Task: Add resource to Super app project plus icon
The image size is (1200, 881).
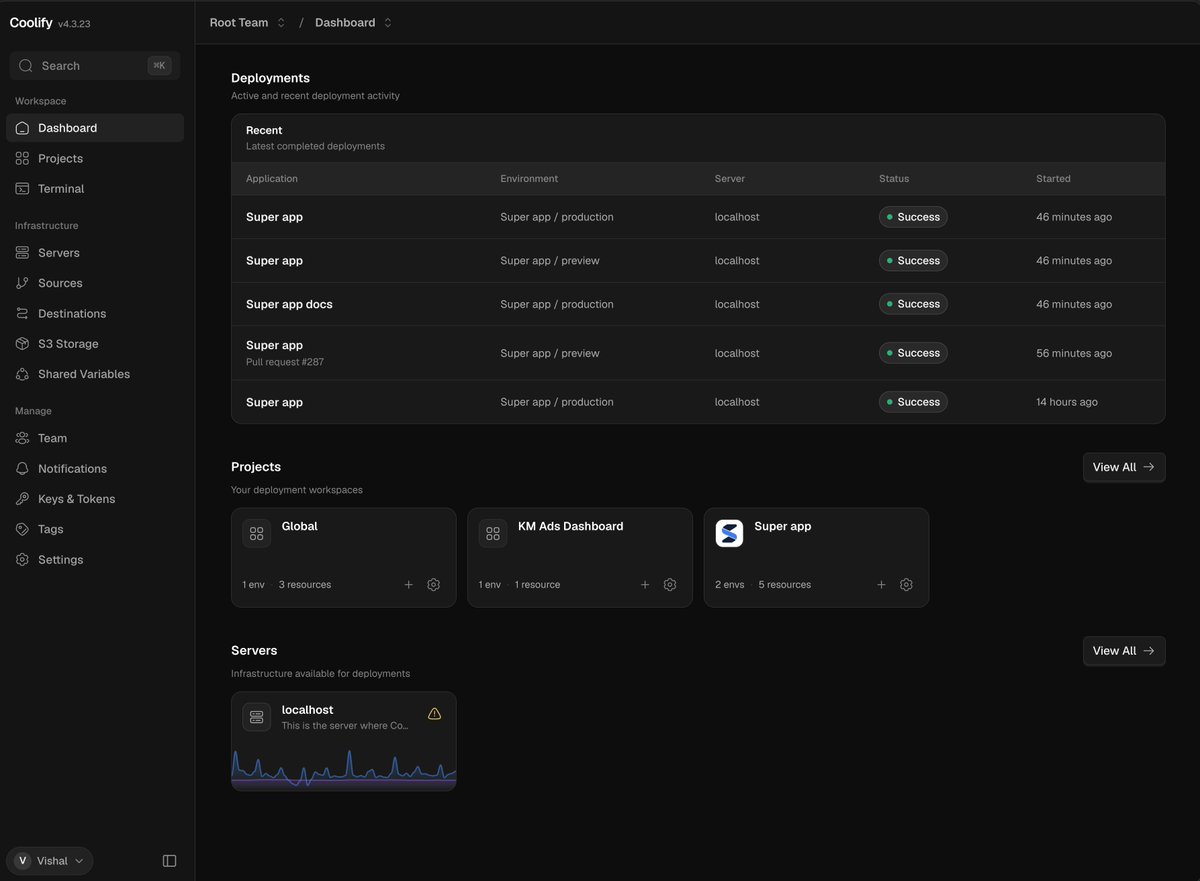Action: [881, 585]
